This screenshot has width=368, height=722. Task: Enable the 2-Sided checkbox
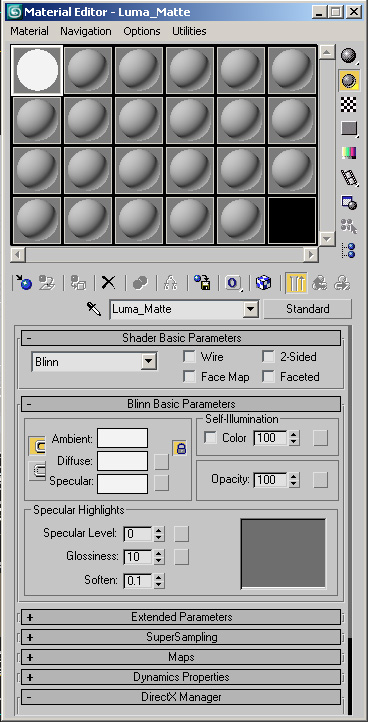point(269,357)
